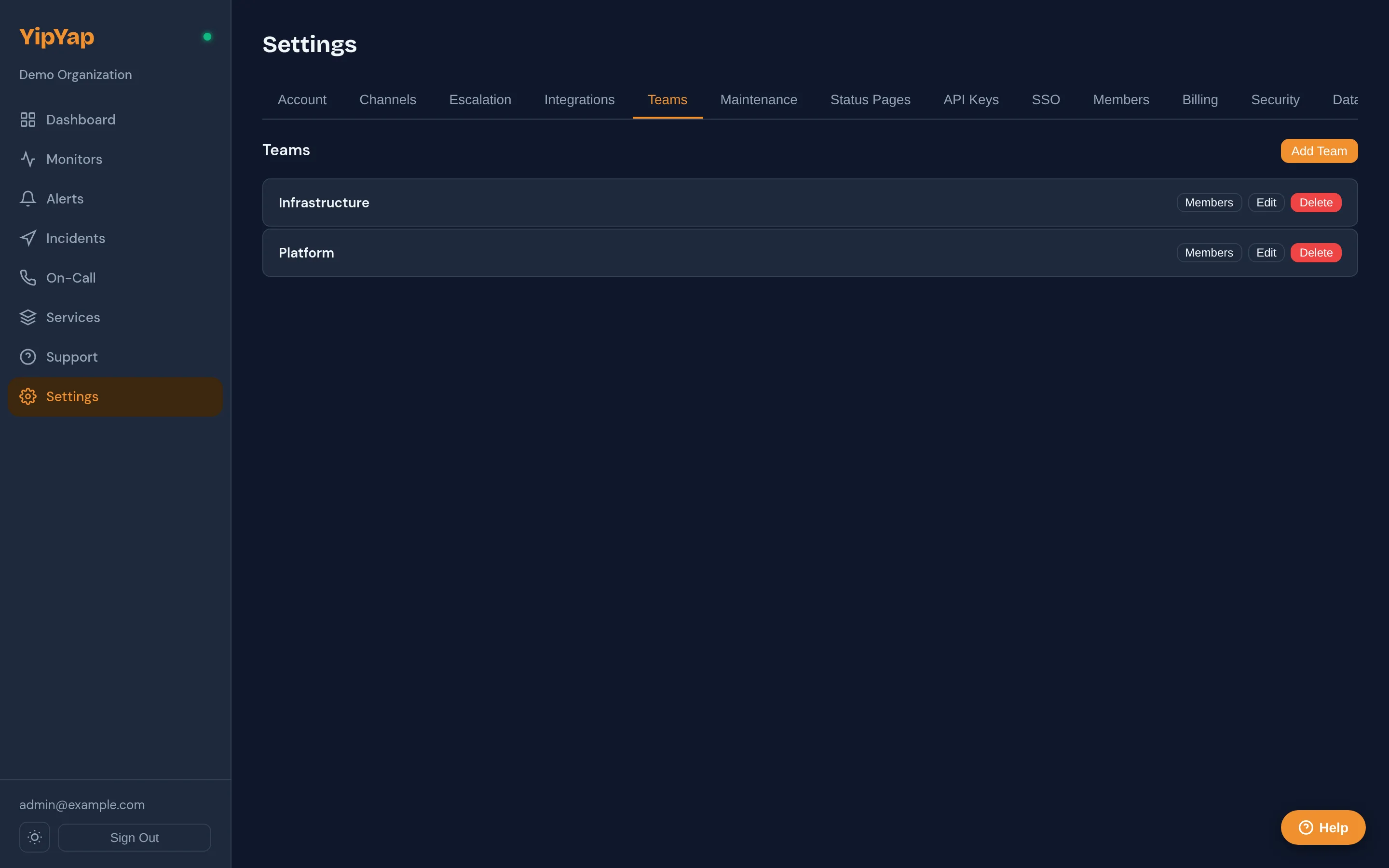Click the YipYap logo
The image size is (1389, 868).
tap(56, 36)
